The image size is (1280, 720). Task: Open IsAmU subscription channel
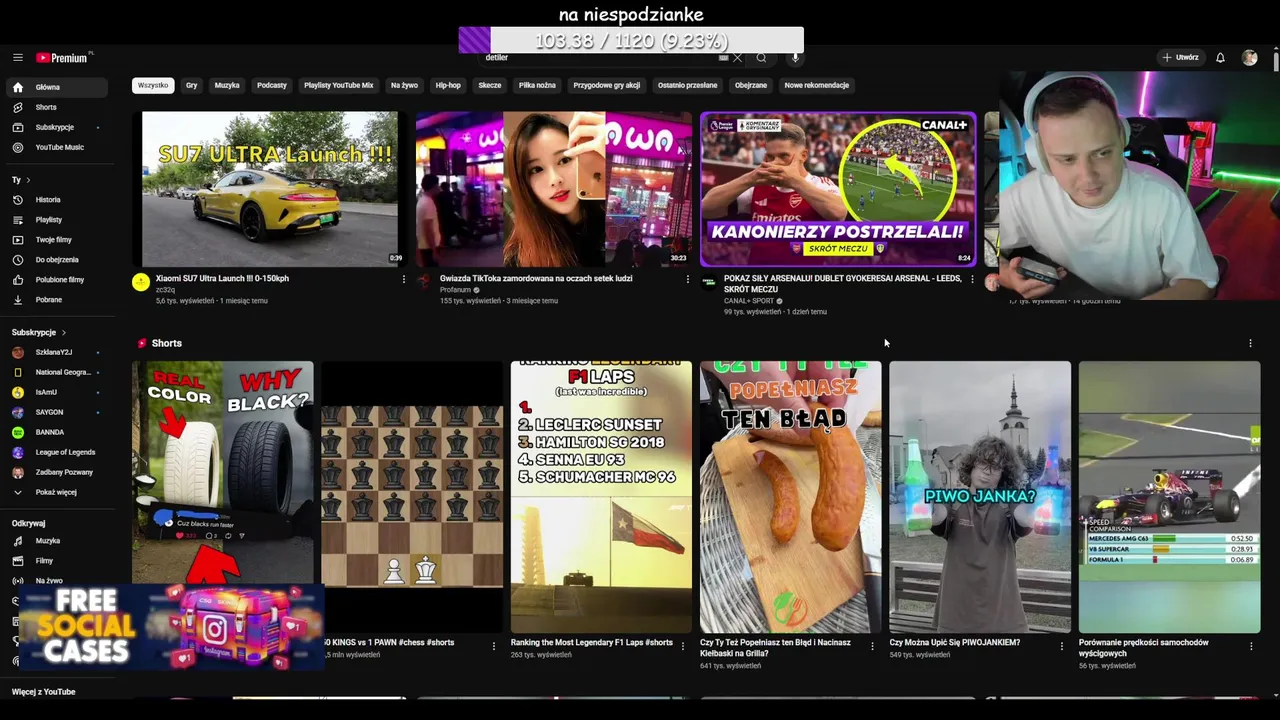pyautogui.click(x=56, y=392)
